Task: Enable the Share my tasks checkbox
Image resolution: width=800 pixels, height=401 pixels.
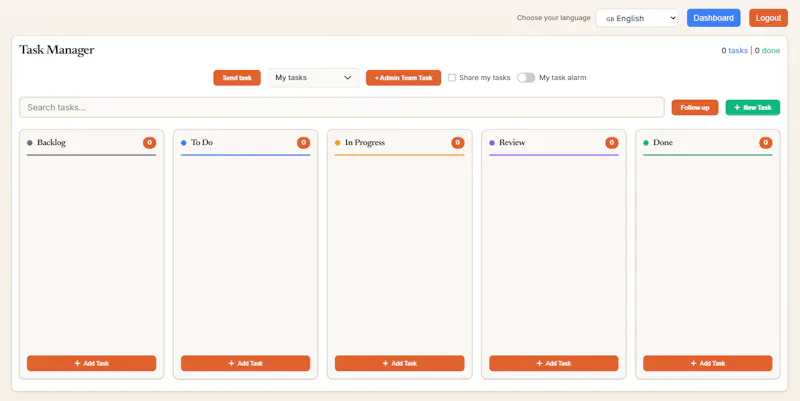Action: pyautogui.click(x=452, y=78)
